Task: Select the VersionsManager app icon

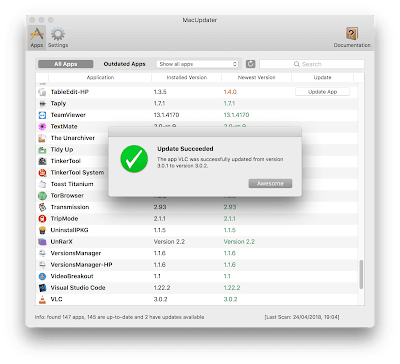Action: pos(42,253)
